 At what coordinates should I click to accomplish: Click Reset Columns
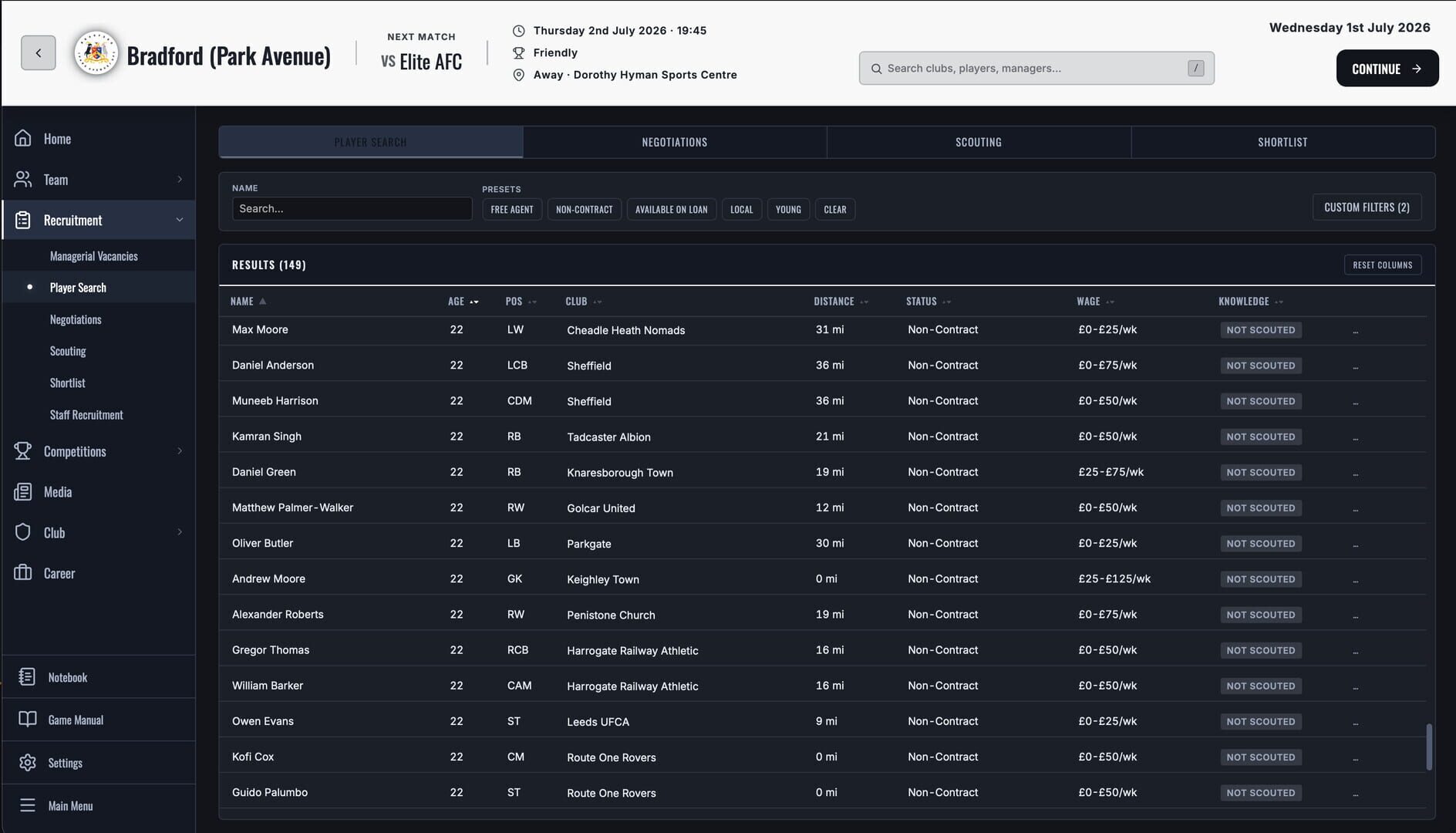[1383, 265]
